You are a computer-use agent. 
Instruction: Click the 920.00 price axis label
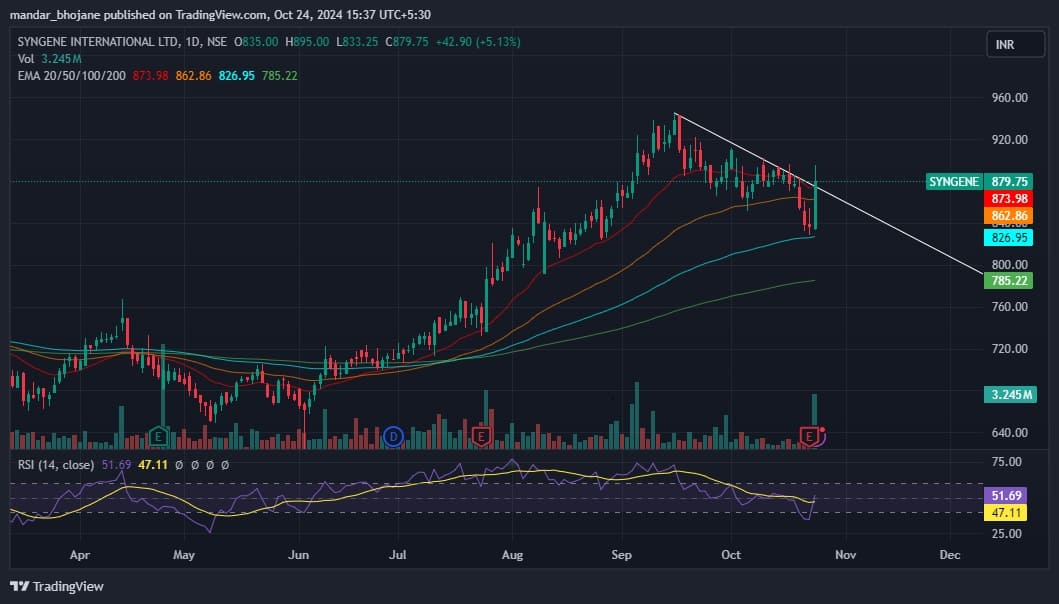coord(1010,140)
